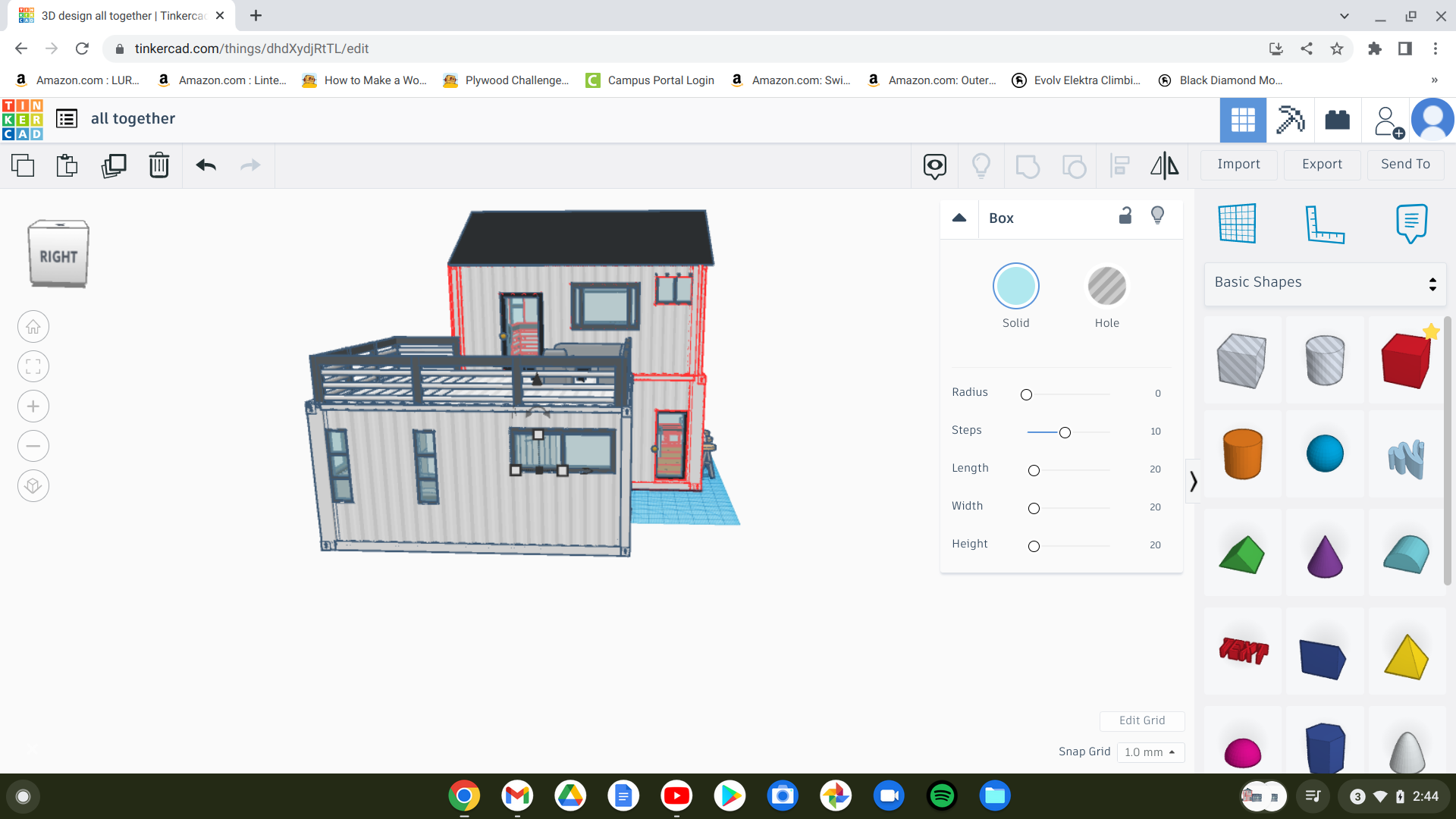Lock the selected Box shape

(x=1125, y=218)
